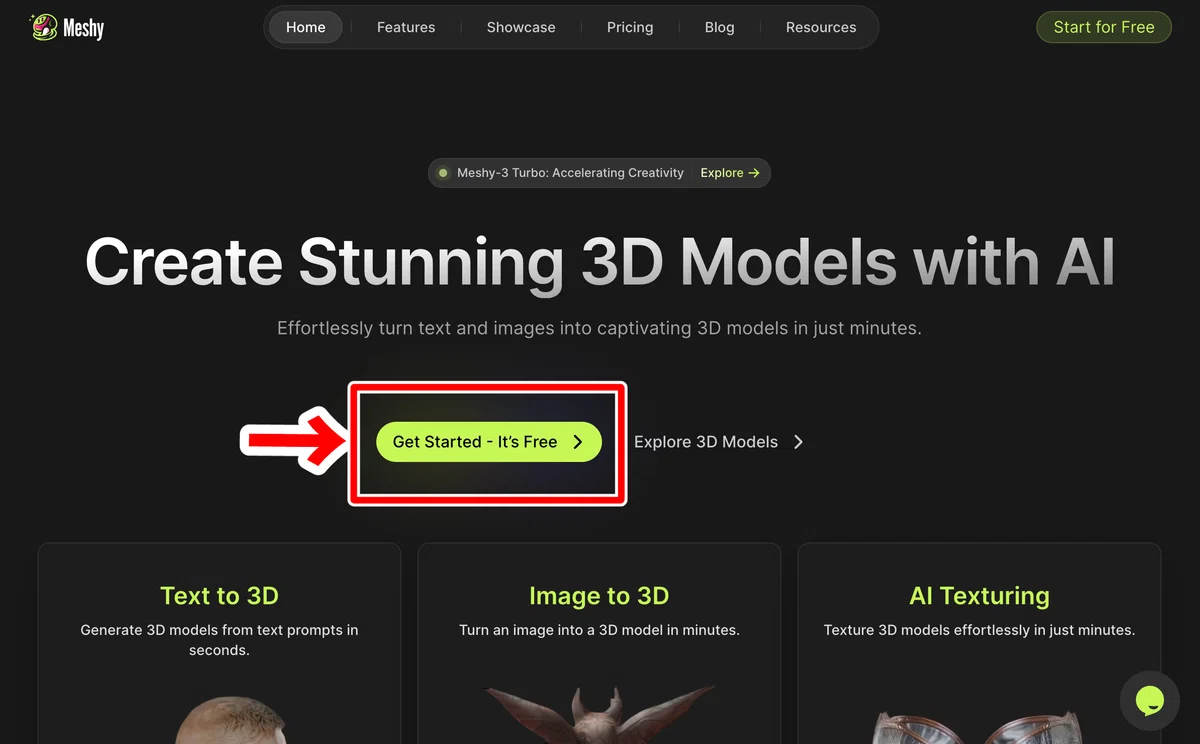Open the Showcase page
Viewport: 1200px width, 744px height.
pos(521,27)
